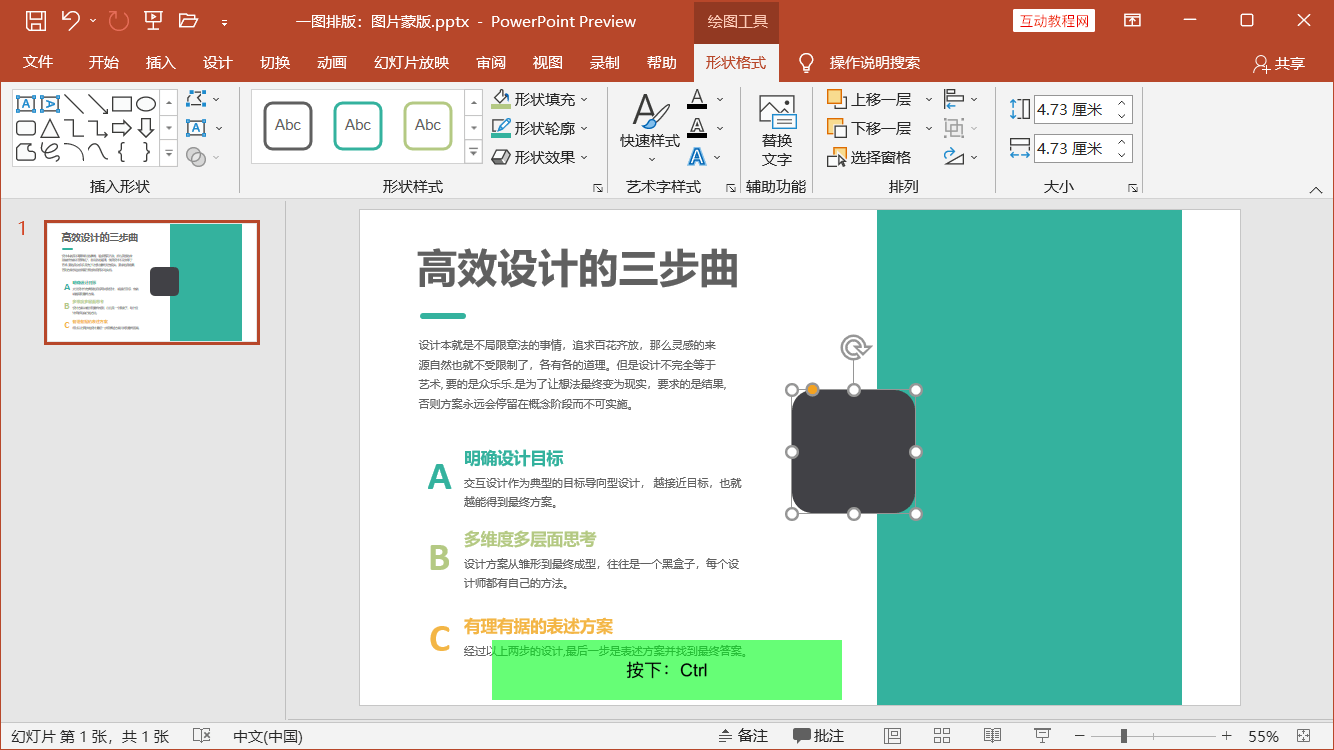Image resolution: width=1334 pixels, height=750 pixels.
Task: Open the Text Outline dropdown arrow
Action: pos(719,128)
